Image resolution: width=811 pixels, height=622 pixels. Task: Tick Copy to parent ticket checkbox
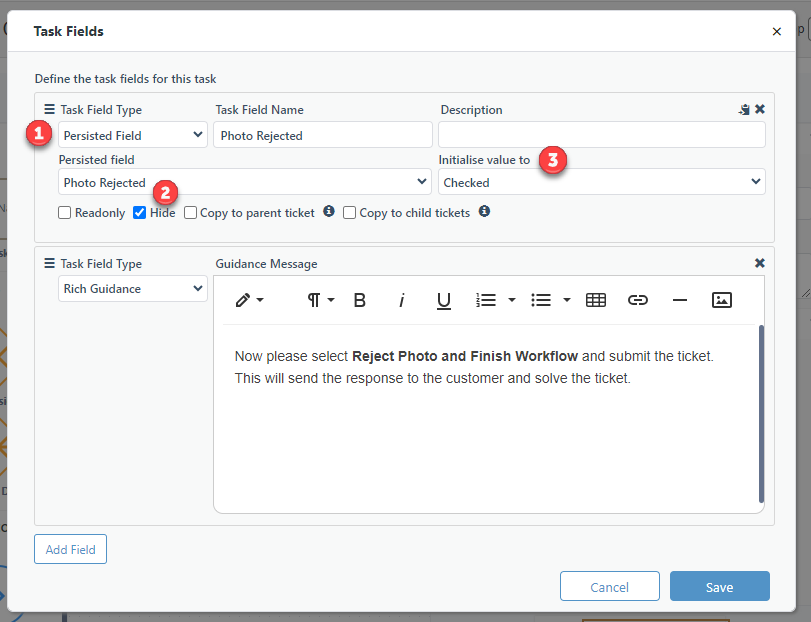click(x=190, y=213)
